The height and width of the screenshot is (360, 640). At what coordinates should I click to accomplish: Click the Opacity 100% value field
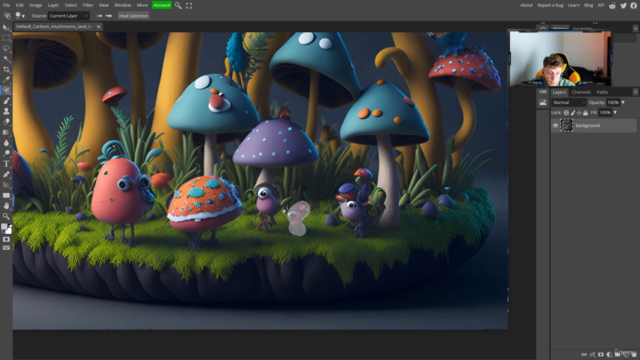[613, 102]
